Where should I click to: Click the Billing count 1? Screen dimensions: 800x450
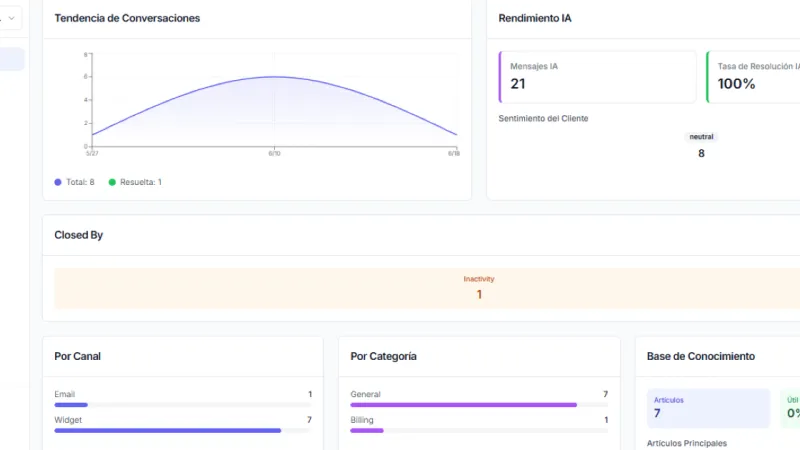point(606,420)
